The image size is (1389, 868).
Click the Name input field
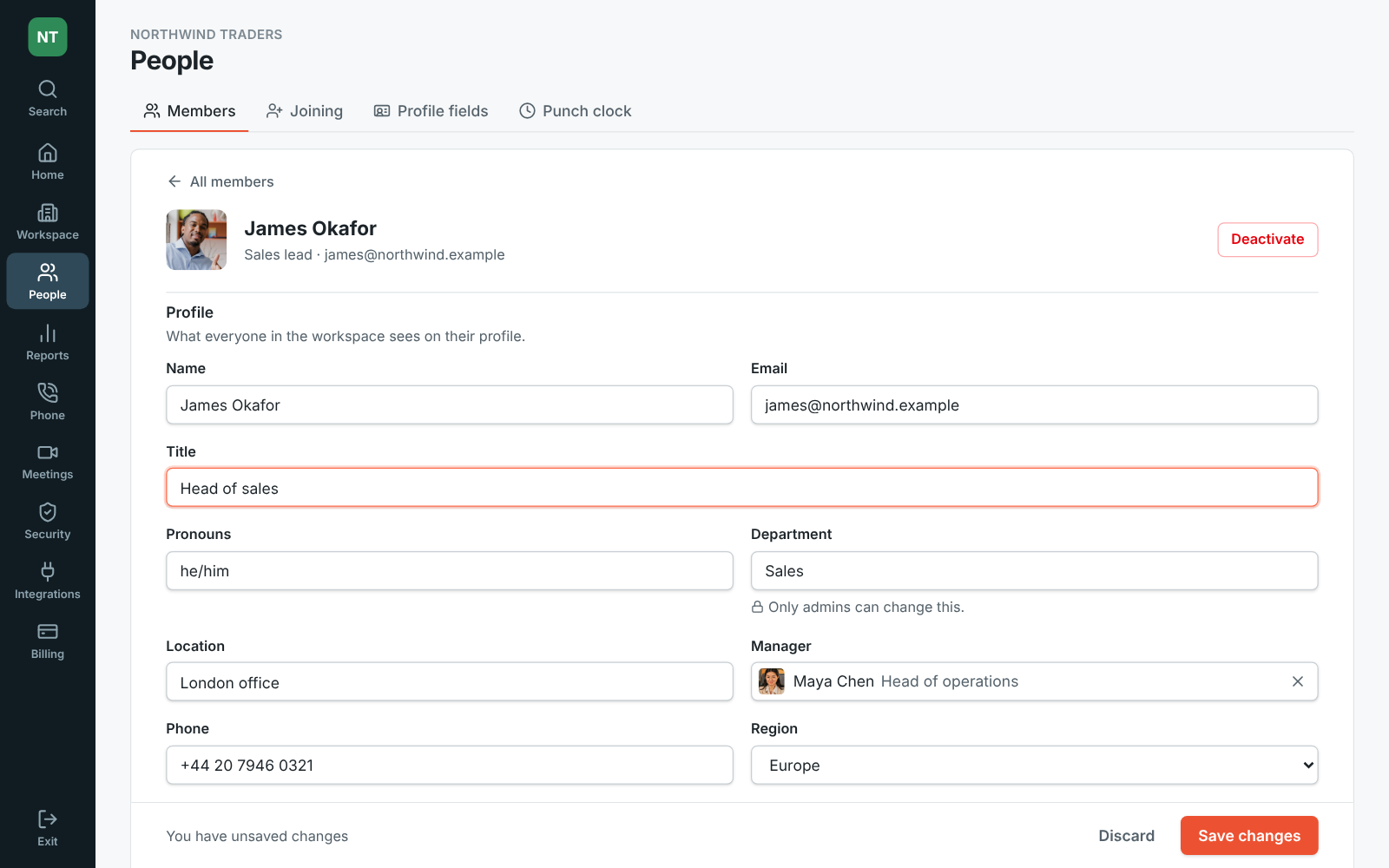[450, 405]
